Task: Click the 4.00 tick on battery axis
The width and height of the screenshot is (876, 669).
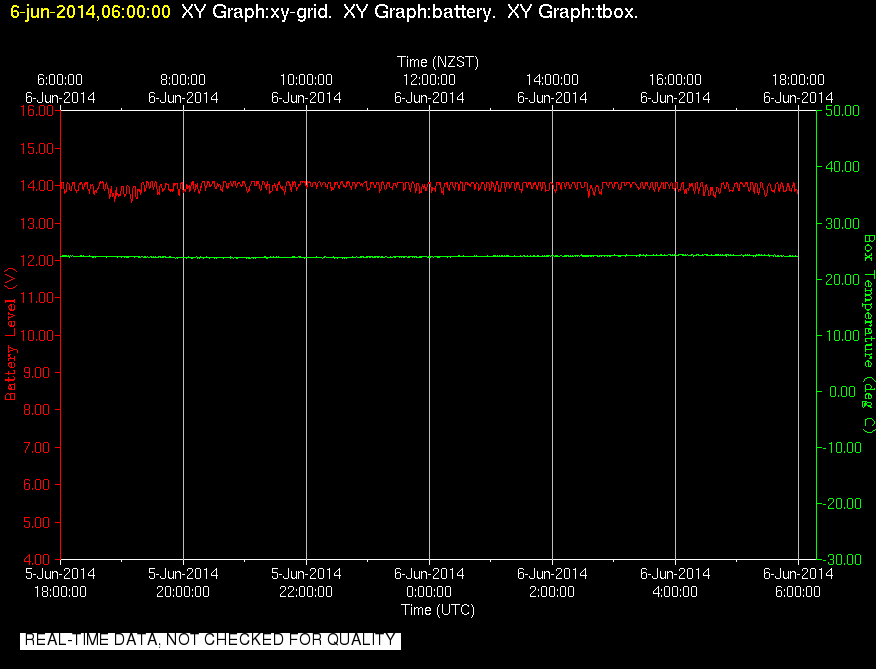Action: coord(38,559)
